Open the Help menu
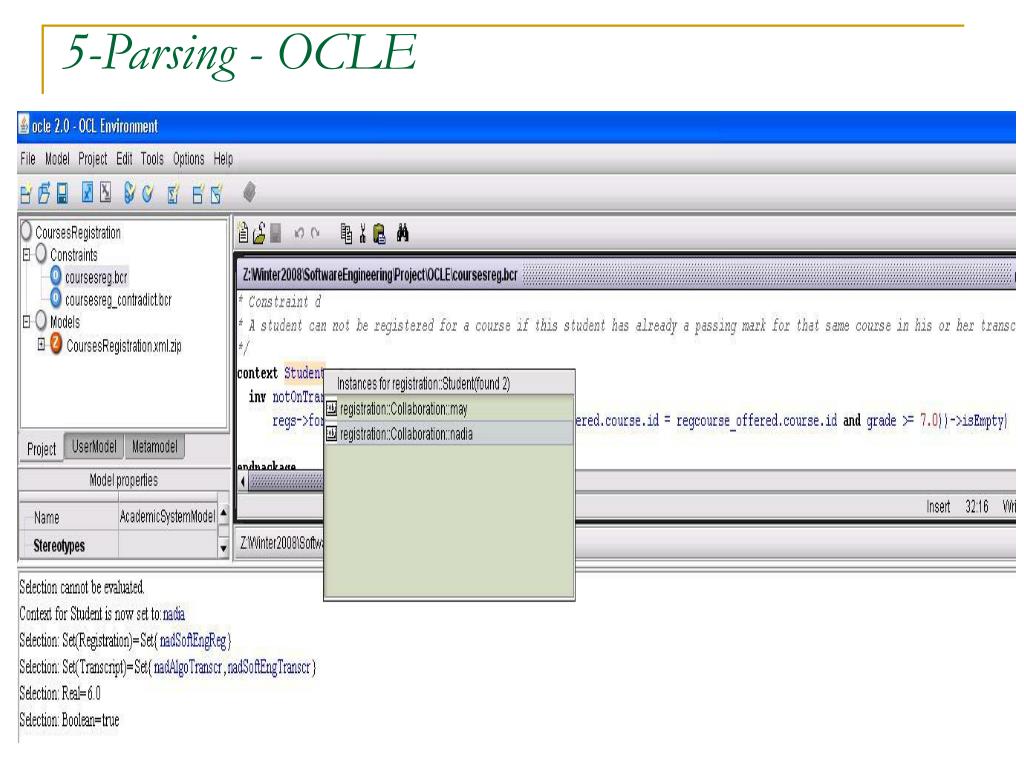This screenshot has height=768, width=1024. click(x=223, y=159)
